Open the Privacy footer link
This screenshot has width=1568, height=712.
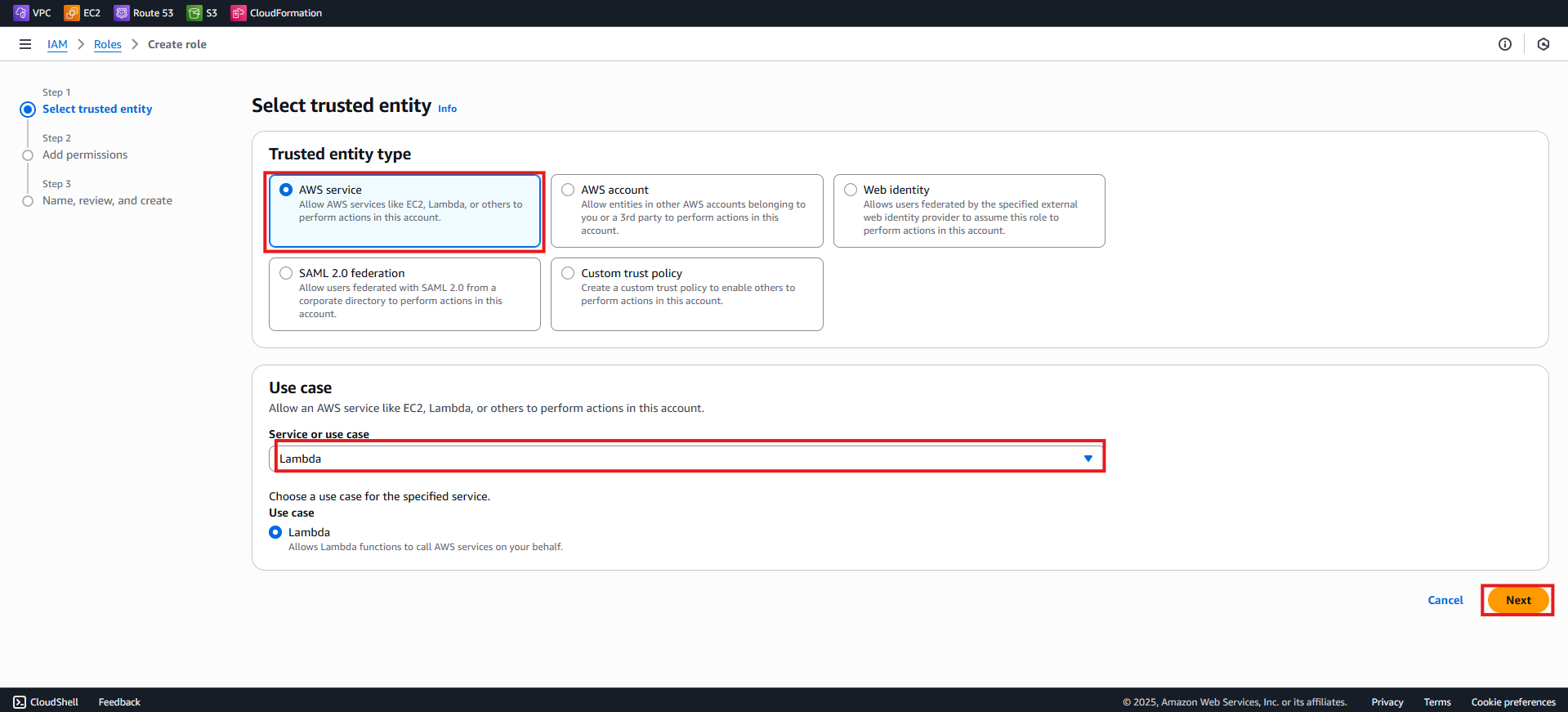click(1387, 702)
